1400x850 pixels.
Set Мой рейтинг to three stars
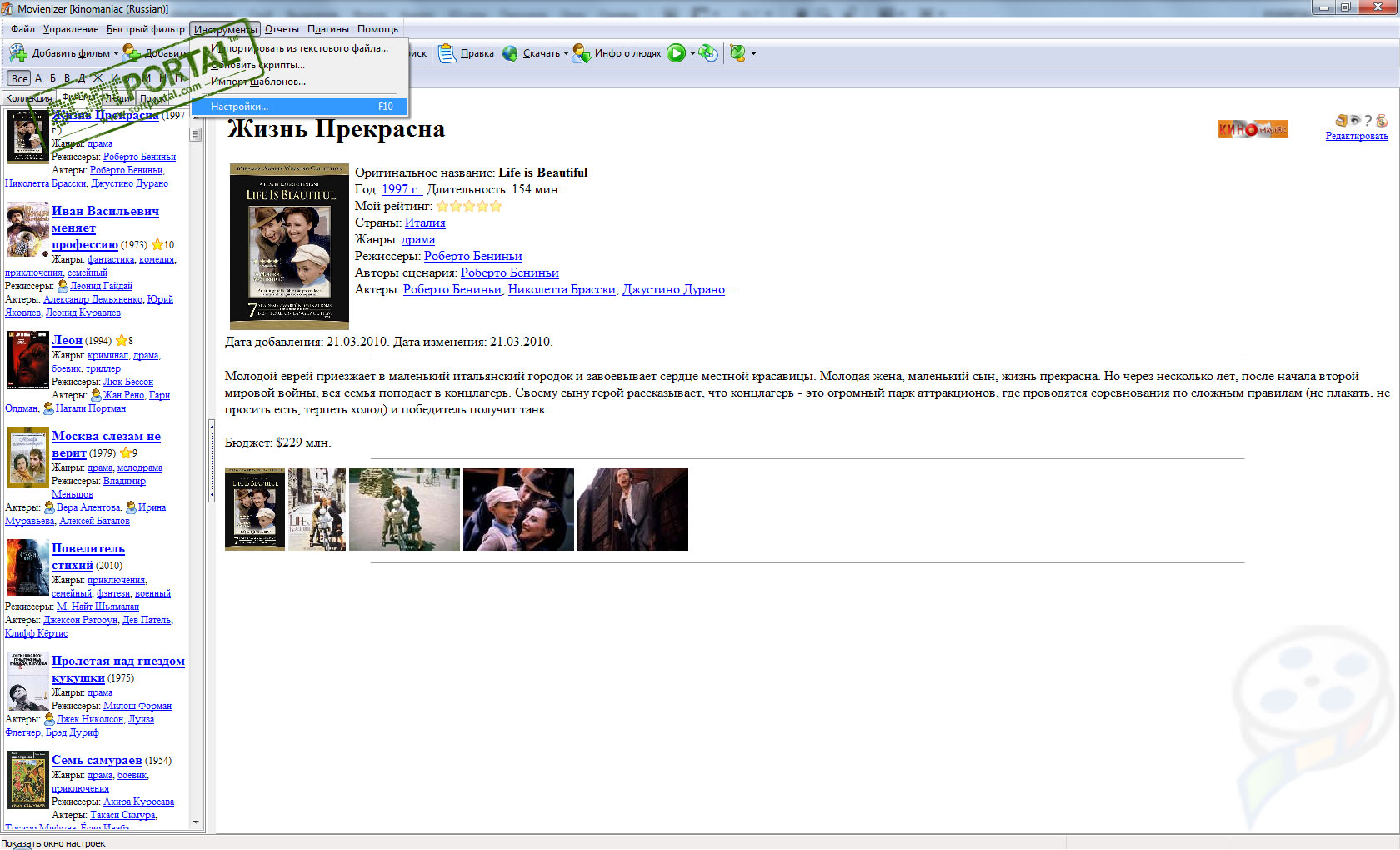(x=469, y=206)
